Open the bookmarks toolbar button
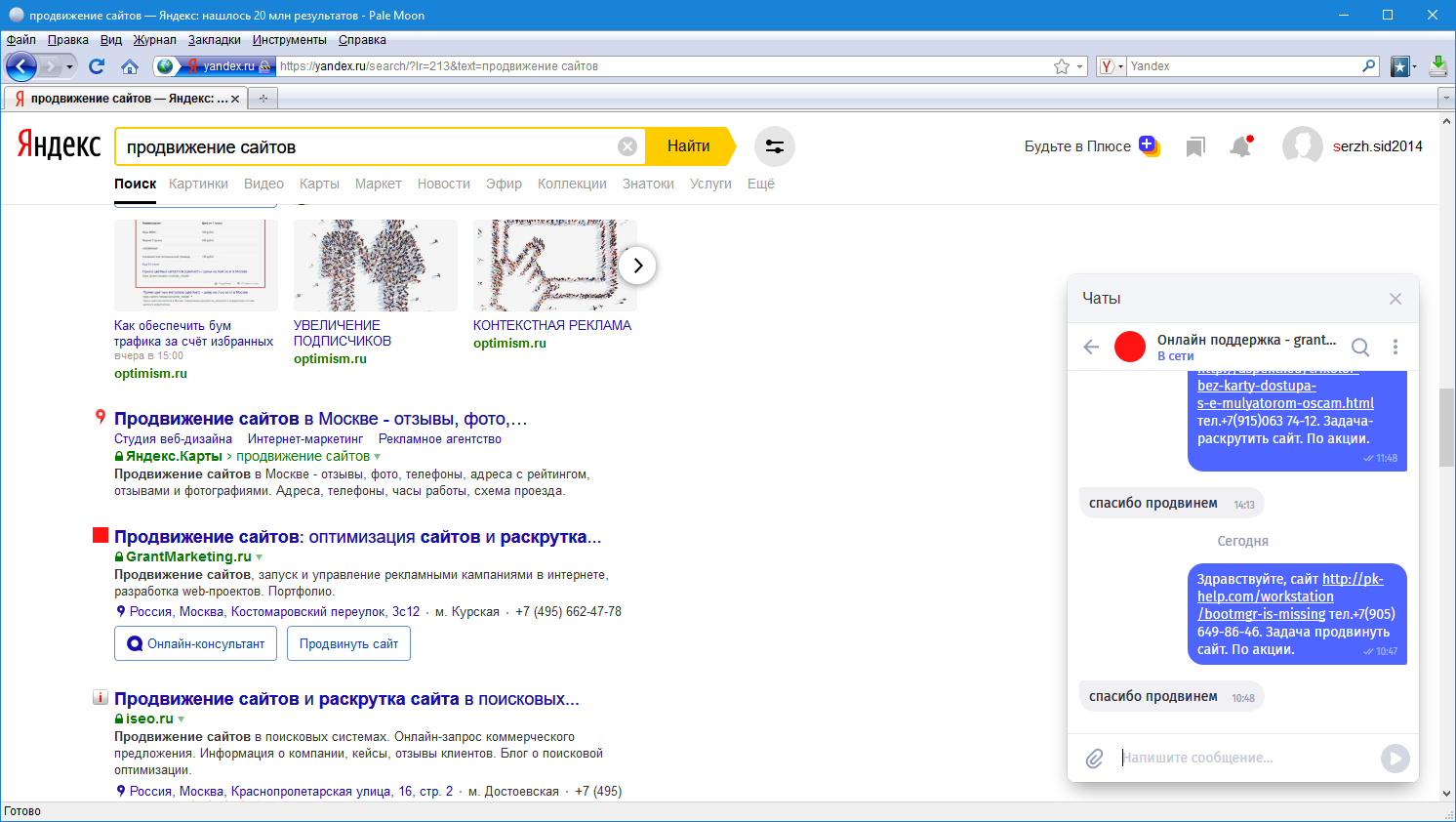 (x=1402, y=66)
